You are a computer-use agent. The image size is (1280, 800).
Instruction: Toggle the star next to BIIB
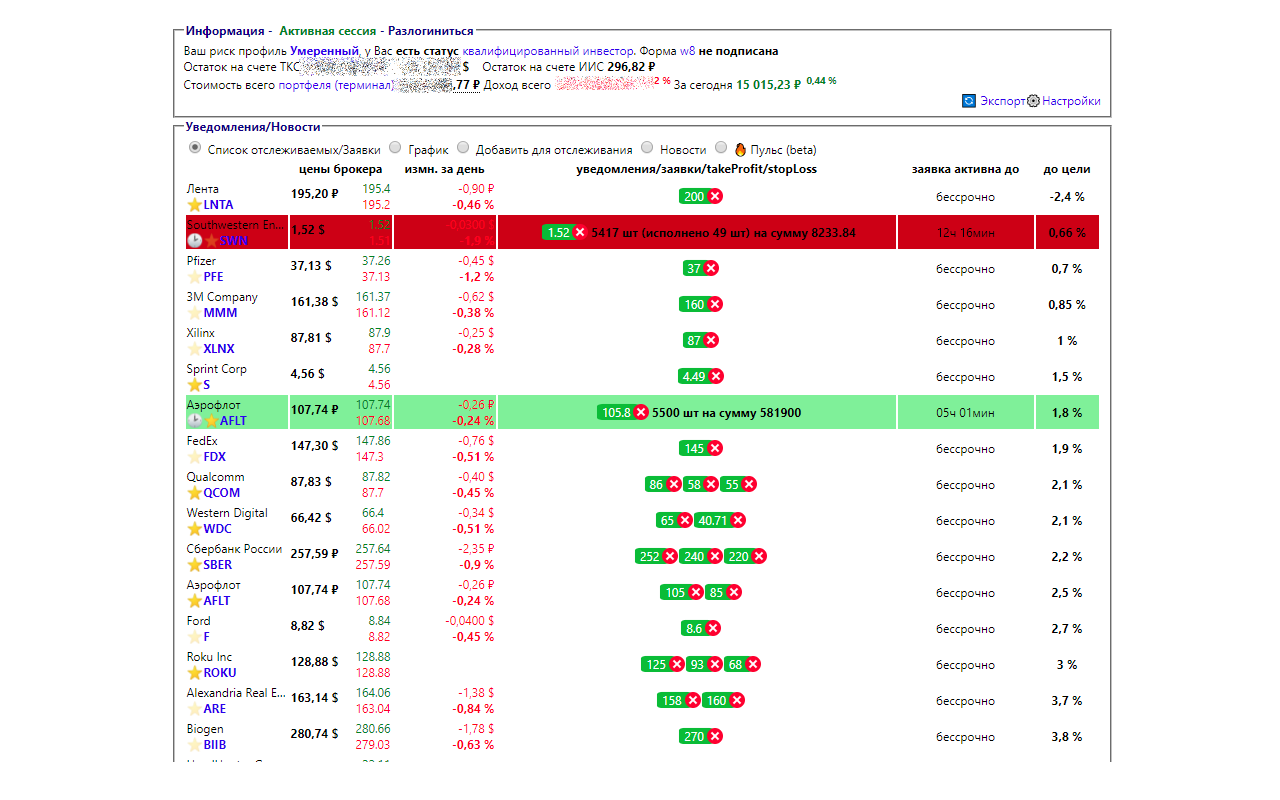pyautogui.click(x=194, y=745)
